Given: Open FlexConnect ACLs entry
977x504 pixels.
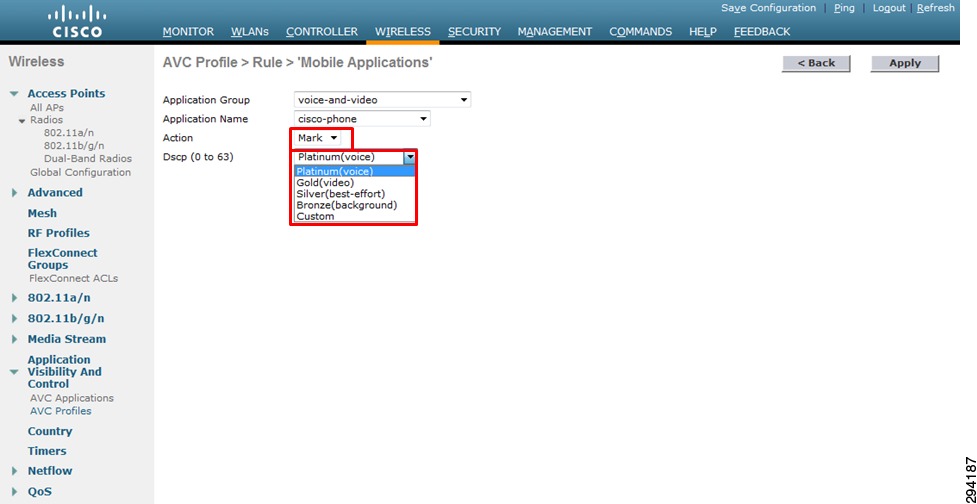Looking at the screenshot, I should 74,278.
